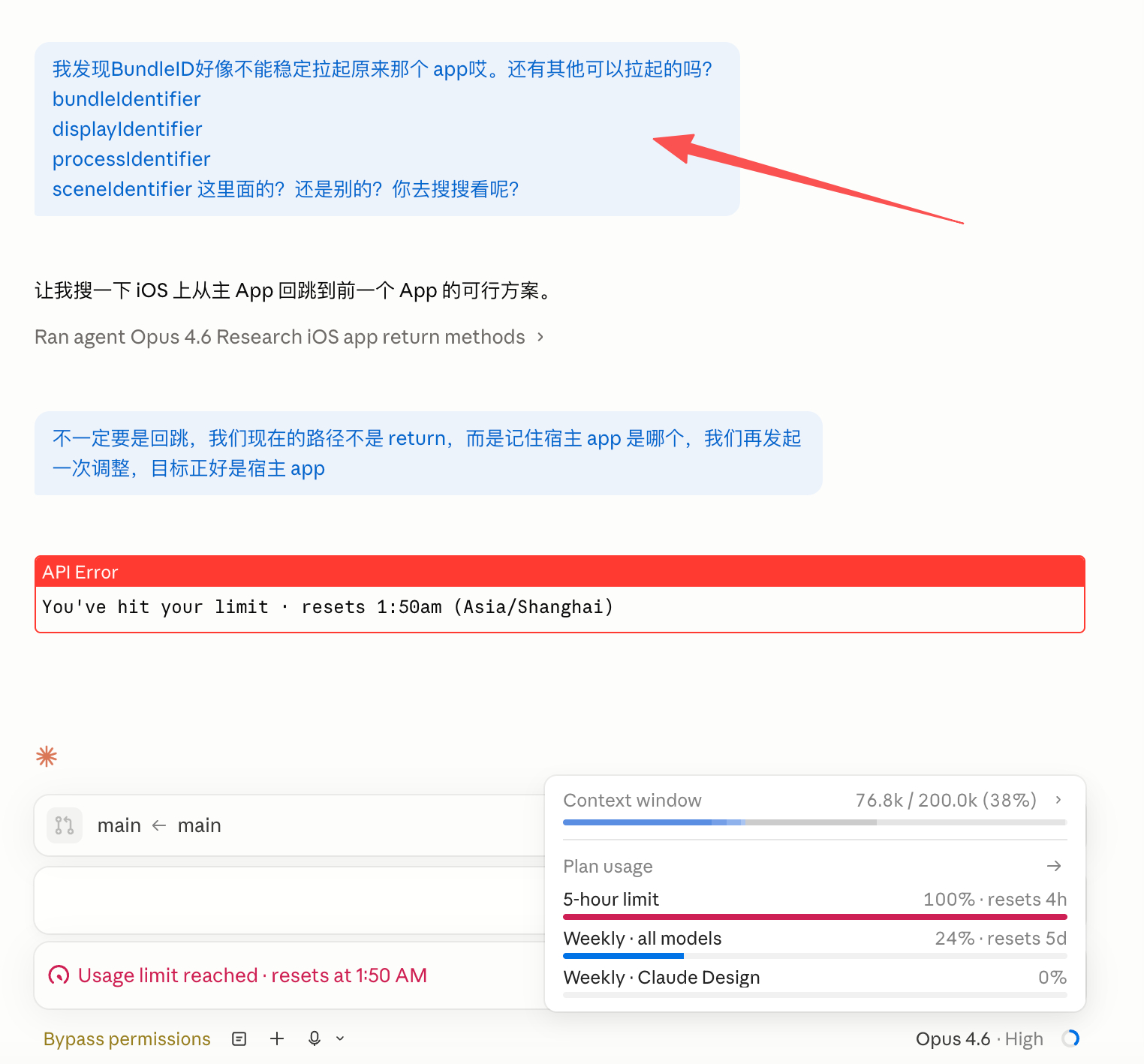Screen dimensions: 1144x1064
Task: Open the notes icon next to Bypass permissions
Action: (239, 1038)
